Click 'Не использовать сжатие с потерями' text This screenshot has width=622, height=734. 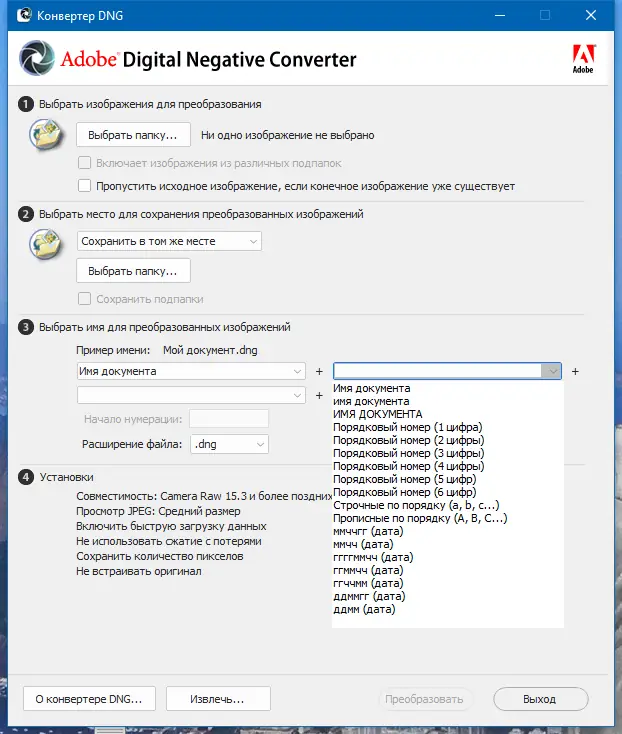[x=169, y=541]
